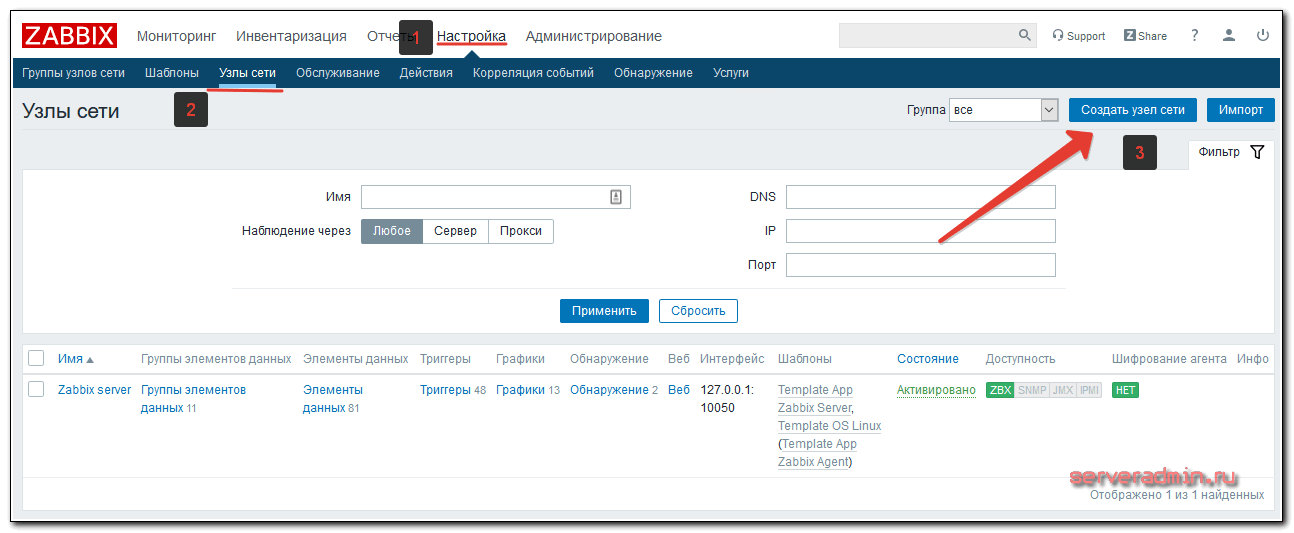This screenshot has width=1294, height=533.
Task: Open the Администрирование menu
Action: tap(594, 36)
